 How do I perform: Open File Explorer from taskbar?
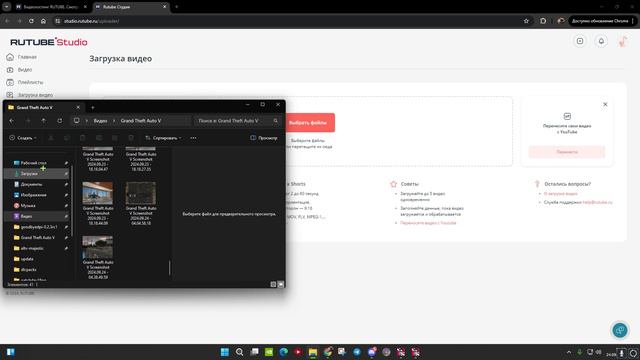[x=313, y=352]
